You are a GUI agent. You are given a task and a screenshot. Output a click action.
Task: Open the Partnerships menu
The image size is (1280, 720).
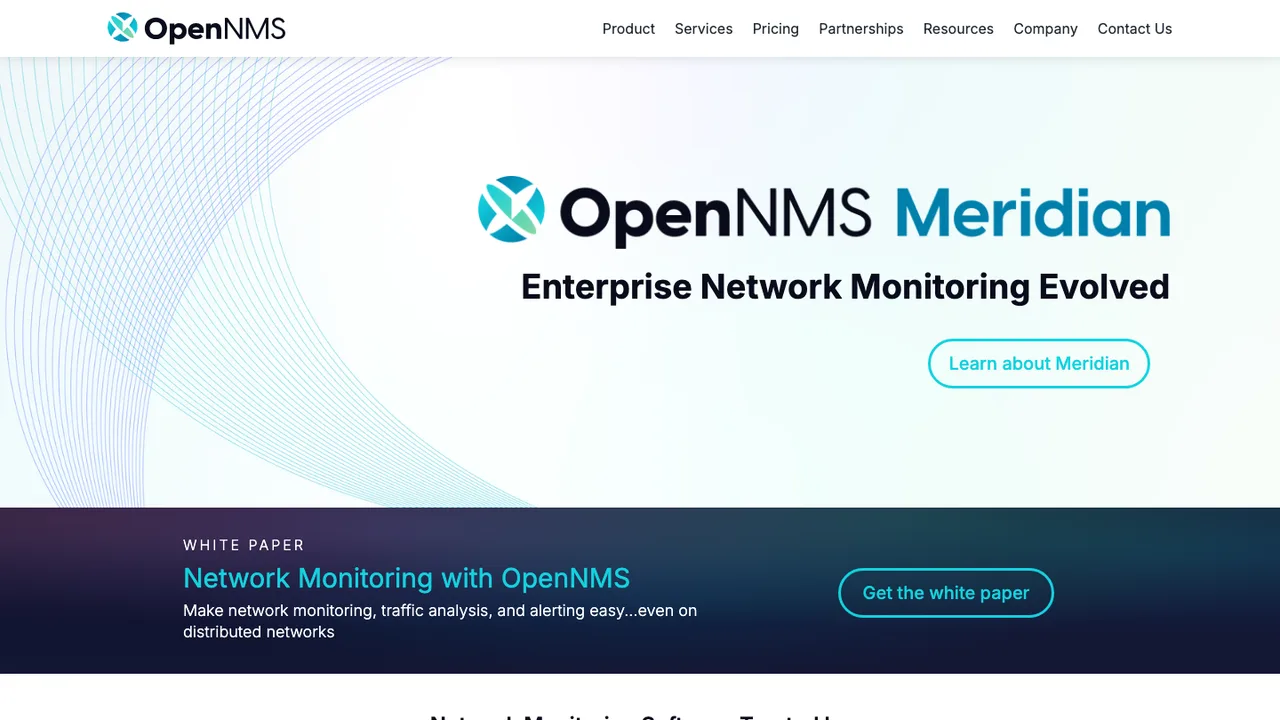(861, 29)
